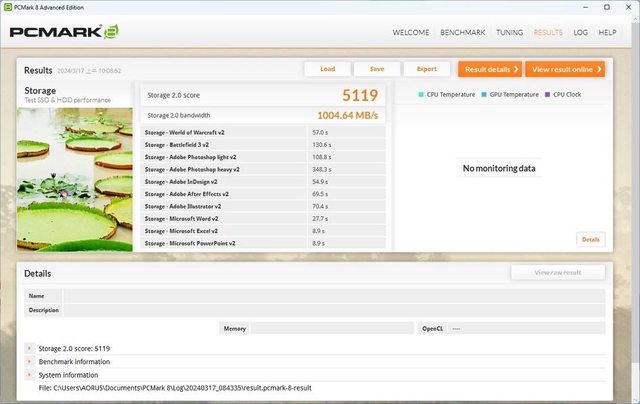Viewport: 640px width, 404px height.
Task: Save the benchmark result
Action: pyautogui.click(x=376, y=69)
